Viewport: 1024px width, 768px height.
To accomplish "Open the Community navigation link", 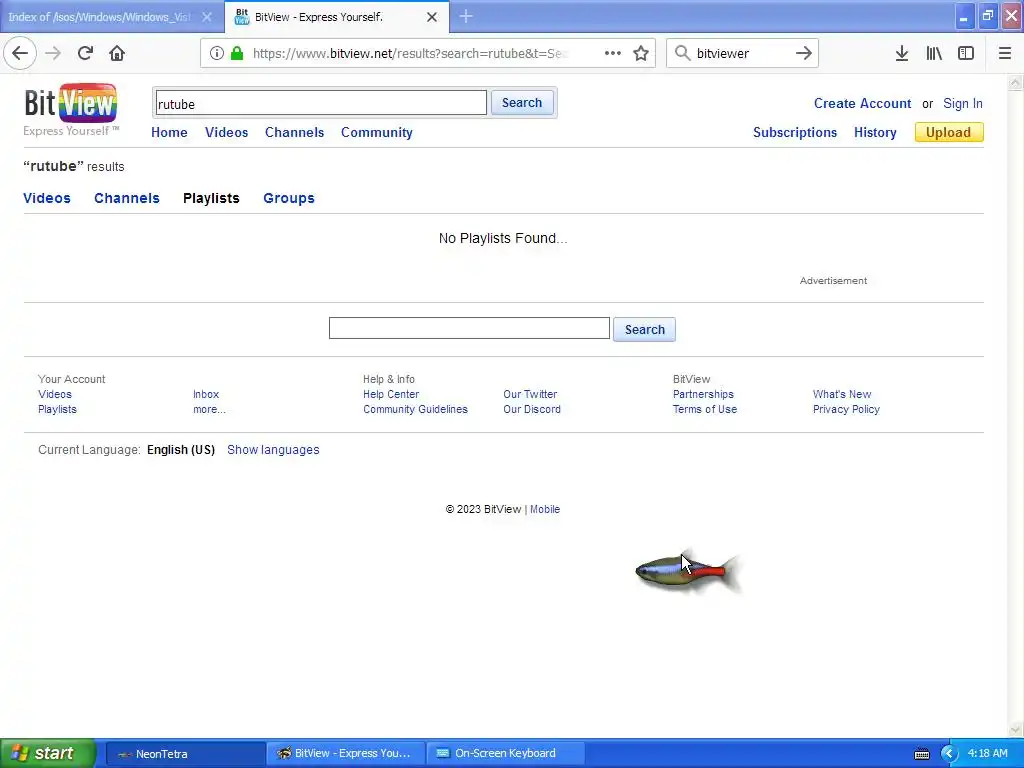I will 377,133.
